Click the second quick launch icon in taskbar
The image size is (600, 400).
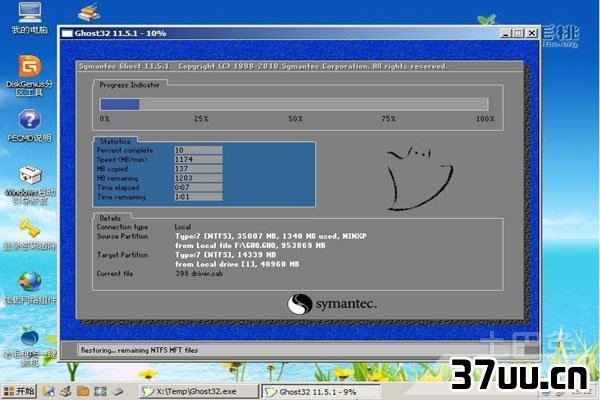(66, 391)
